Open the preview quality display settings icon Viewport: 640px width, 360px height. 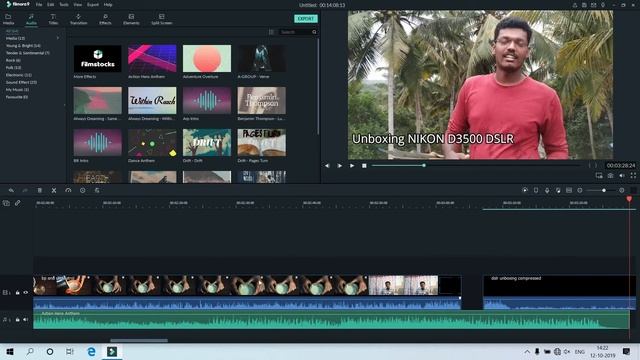(x=599, y=176)
